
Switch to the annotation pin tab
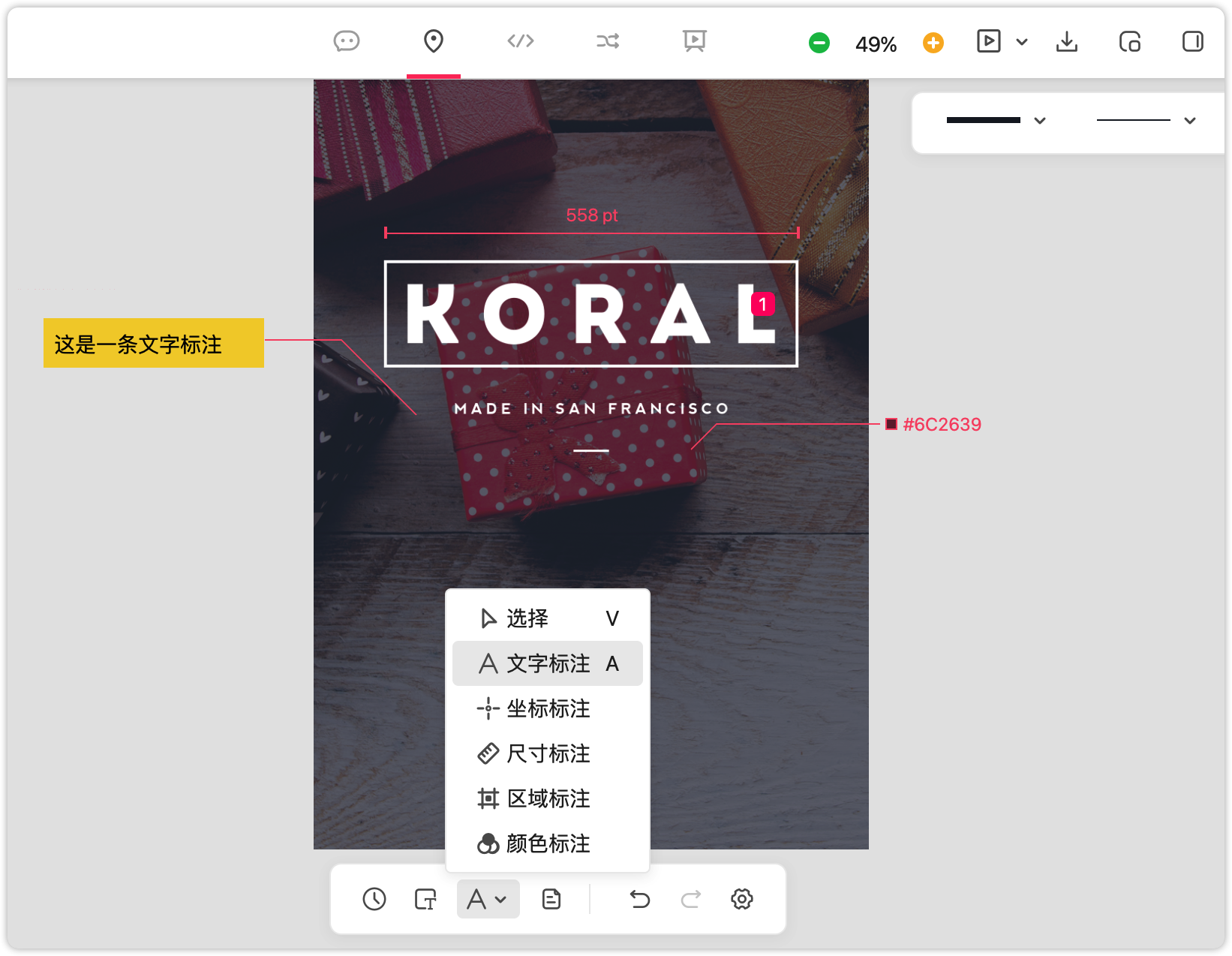coord(434,41)
